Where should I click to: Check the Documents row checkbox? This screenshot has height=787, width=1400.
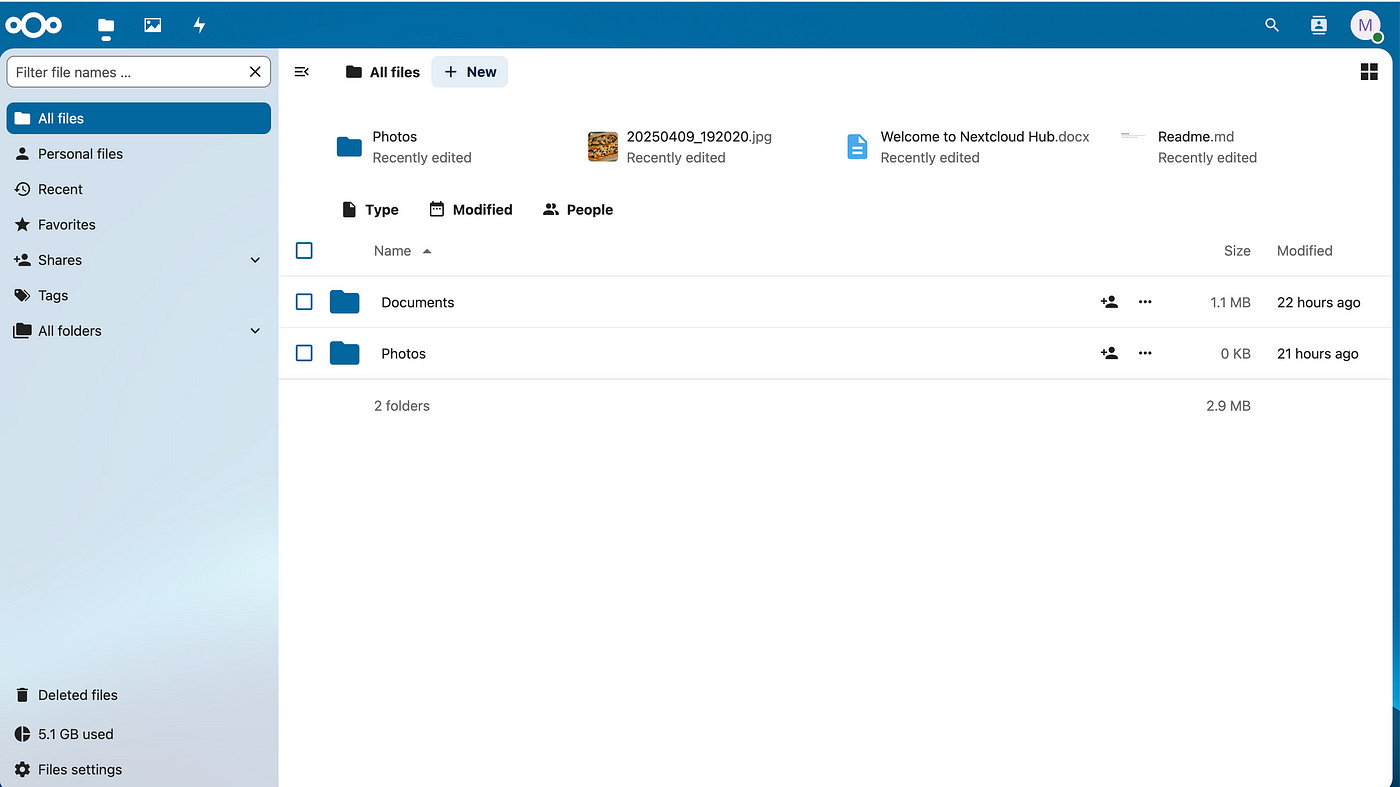coord(304,302)
